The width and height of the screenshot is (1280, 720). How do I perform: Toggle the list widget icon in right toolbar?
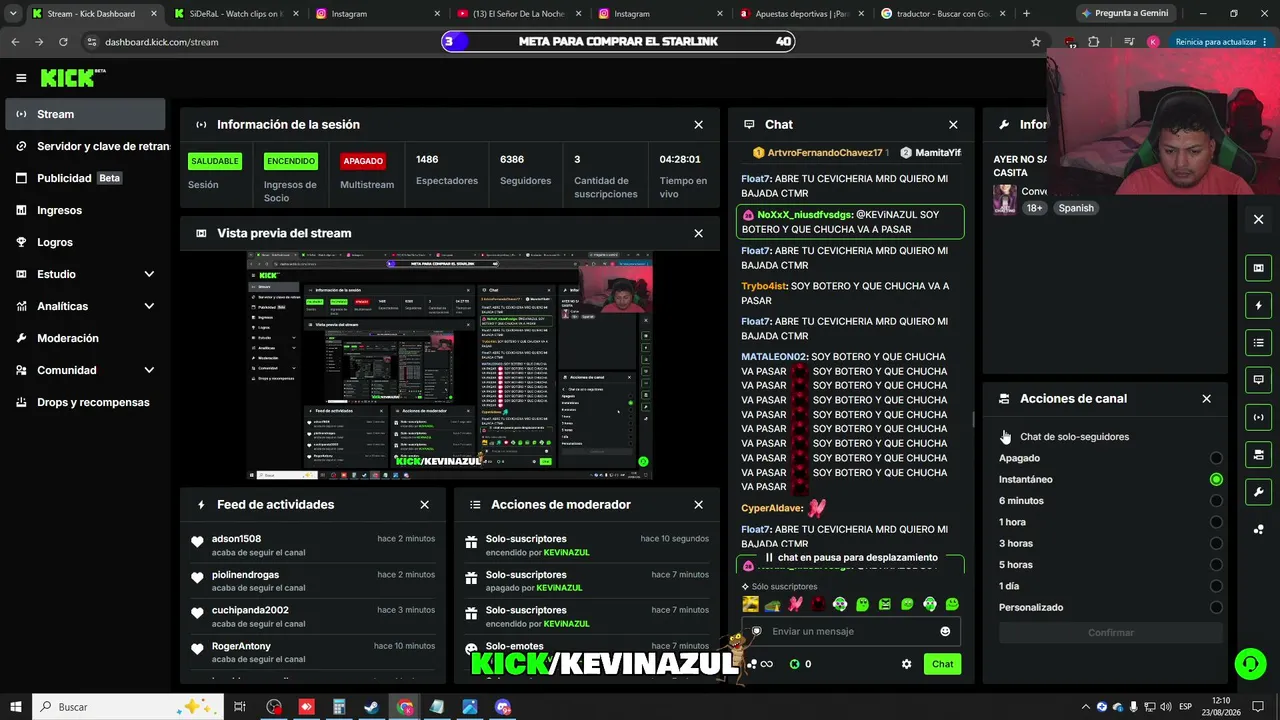click(1258, 343)
